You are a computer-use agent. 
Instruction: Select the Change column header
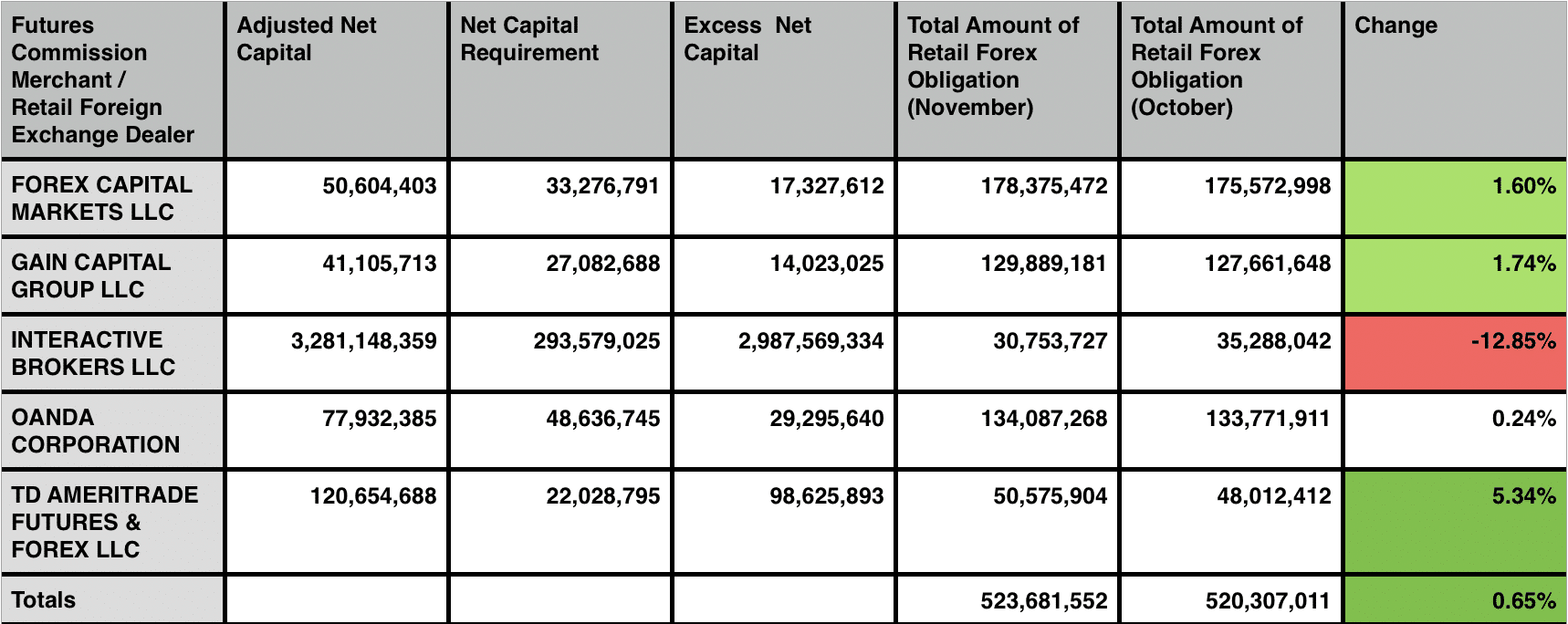coord(1396,26)
